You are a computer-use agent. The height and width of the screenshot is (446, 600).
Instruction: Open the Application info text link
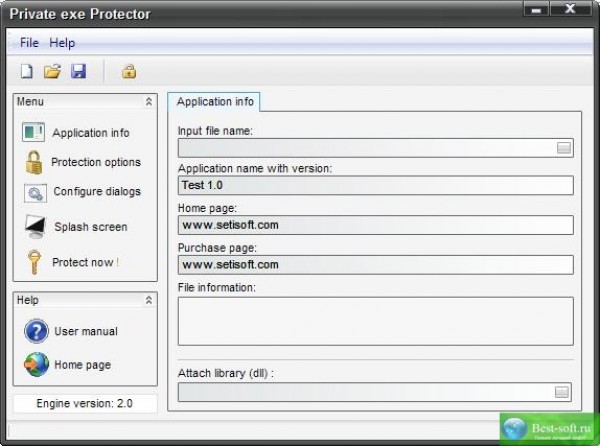91,133
